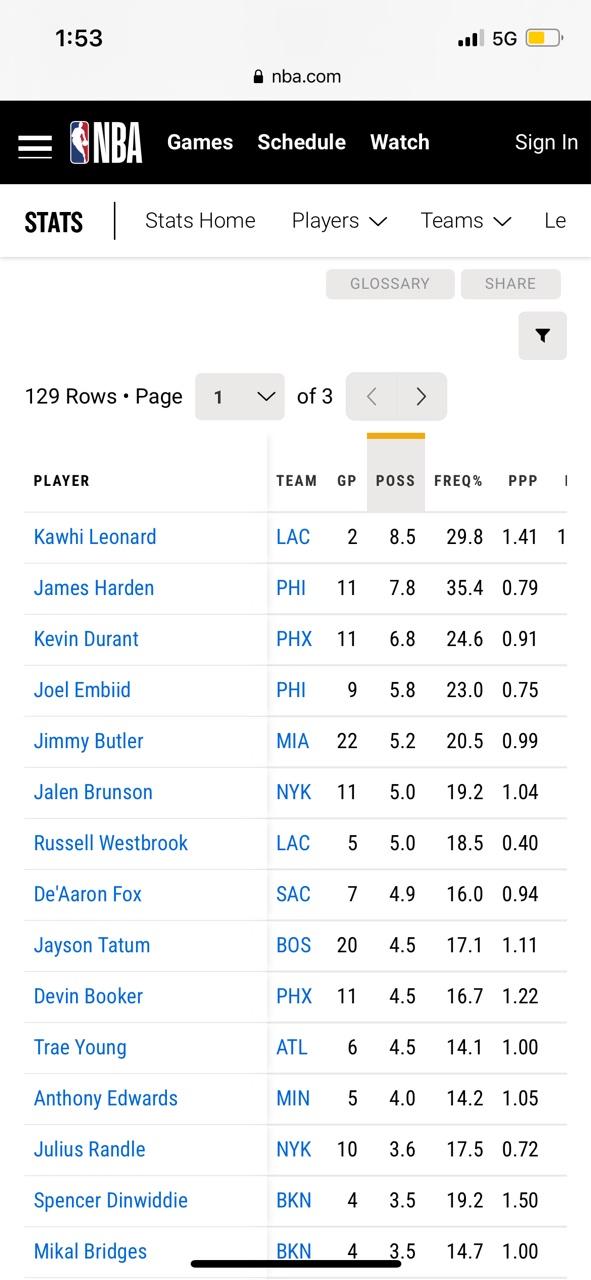Open the hamburger navigation menu
Image resolution: width=591 pixels, height=1280 pixels.
(x=35, y=145)
